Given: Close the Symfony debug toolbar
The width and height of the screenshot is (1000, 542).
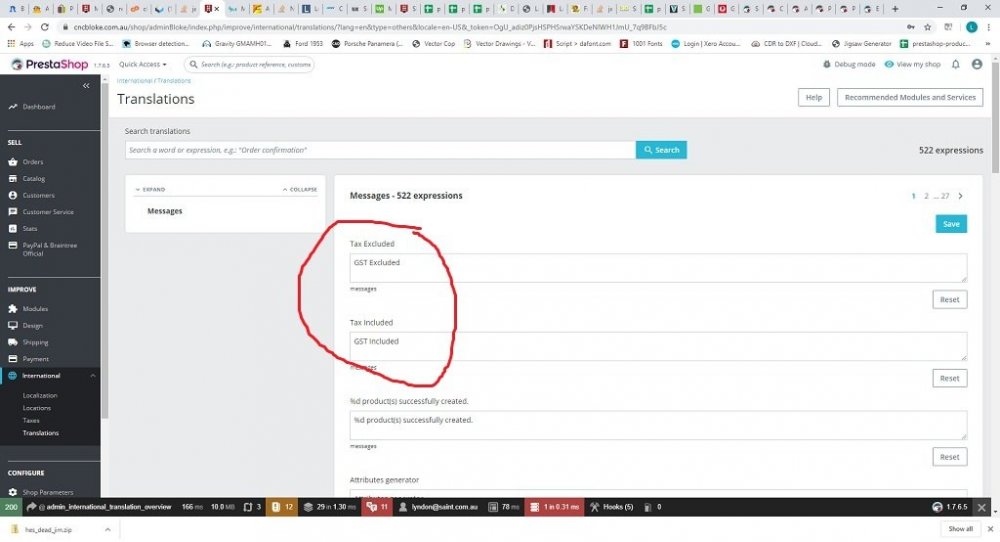Looking at the screenshot, I should [x=982, y=508].
